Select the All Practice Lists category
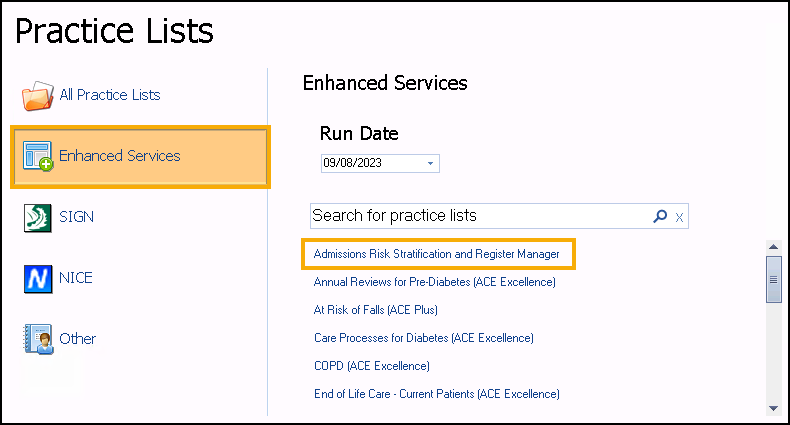Viewport: 790px width, 425px height. (110, 95)
